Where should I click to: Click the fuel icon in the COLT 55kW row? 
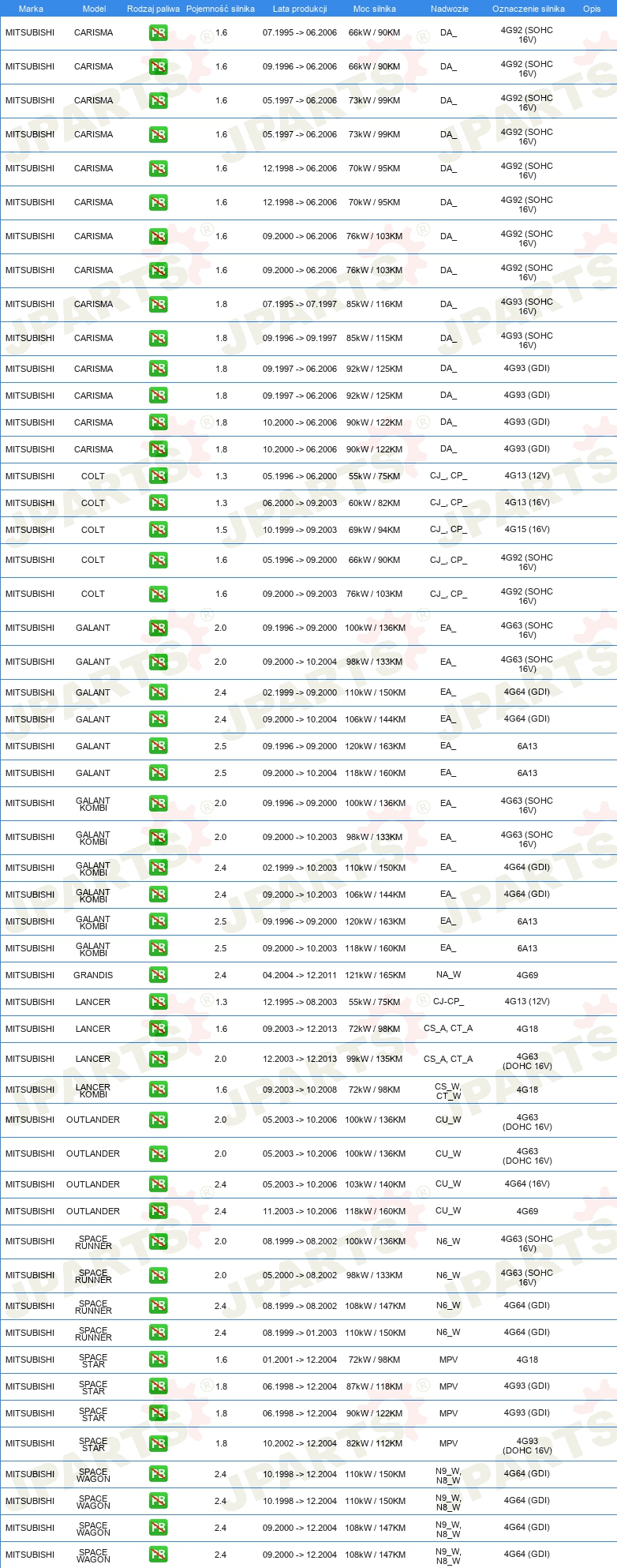click(158, 476)
